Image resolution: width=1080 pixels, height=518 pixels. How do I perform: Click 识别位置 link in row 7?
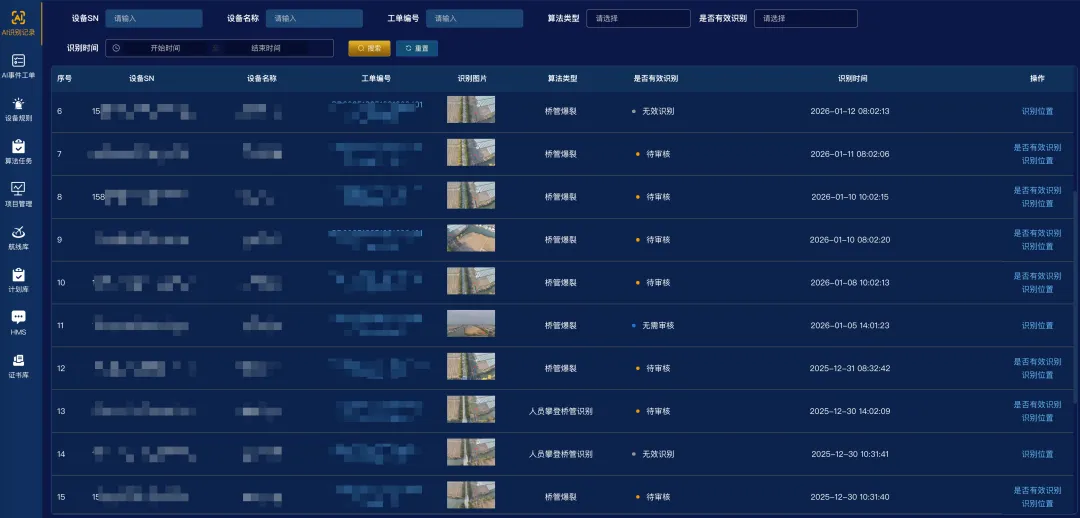click(x=1037, y=160)
